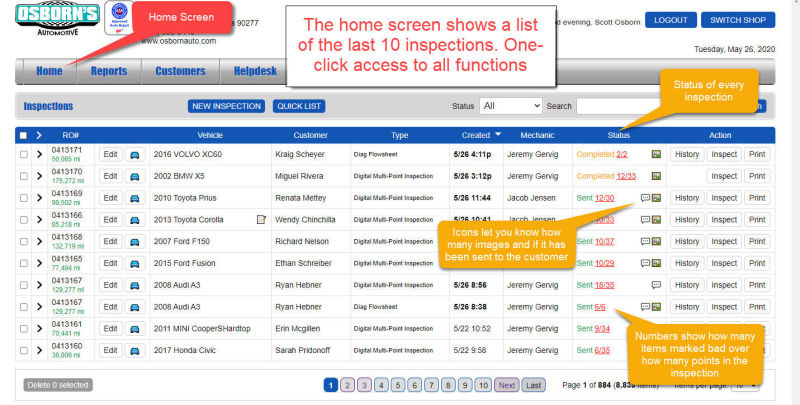Jump to the Last page
Screen dimensions: 800x405
click(533, 385)
